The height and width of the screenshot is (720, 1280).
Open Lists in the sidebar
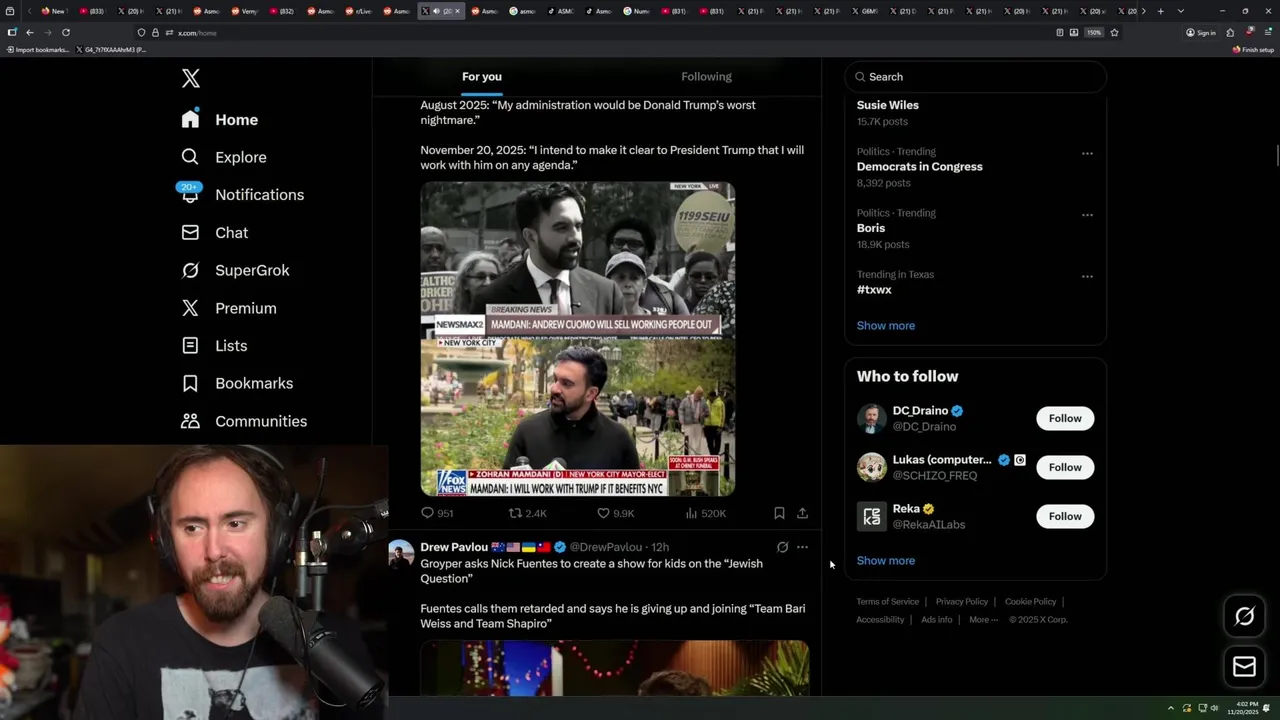click(x=214, y=346)
